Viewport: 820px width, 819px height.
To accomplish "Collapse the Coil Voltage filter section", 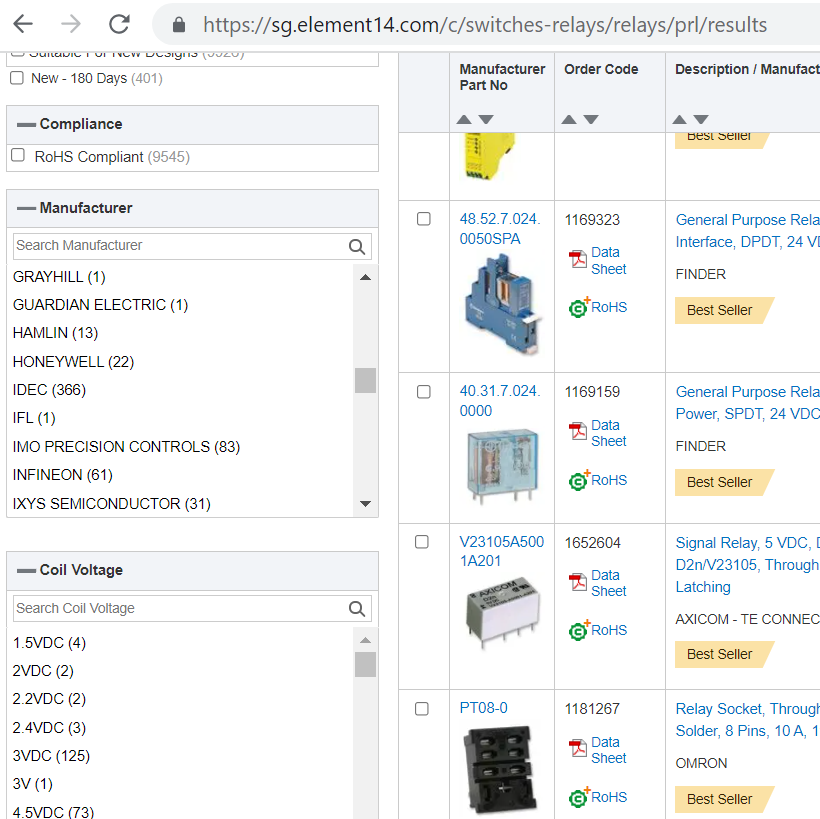I will [x=26, y=571].
